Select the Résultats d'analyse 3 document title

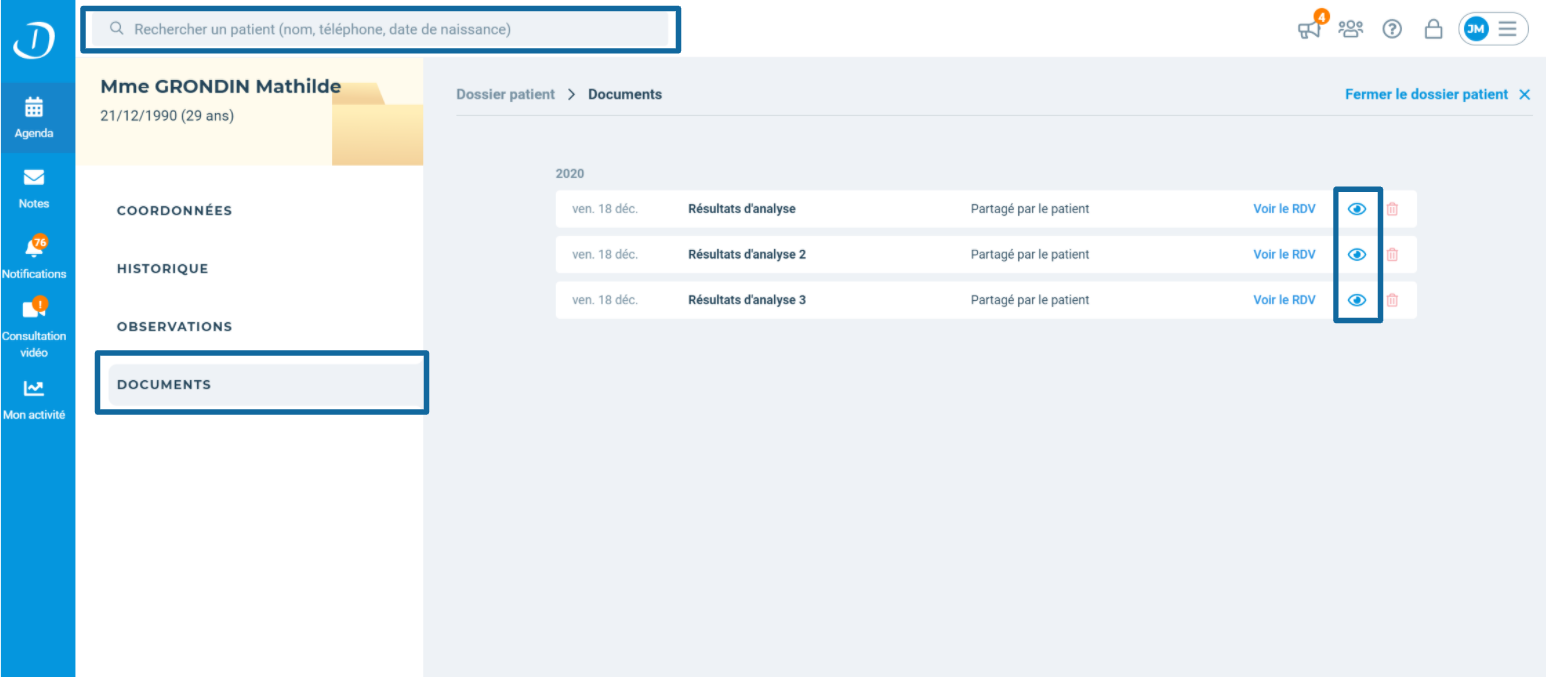747,300
